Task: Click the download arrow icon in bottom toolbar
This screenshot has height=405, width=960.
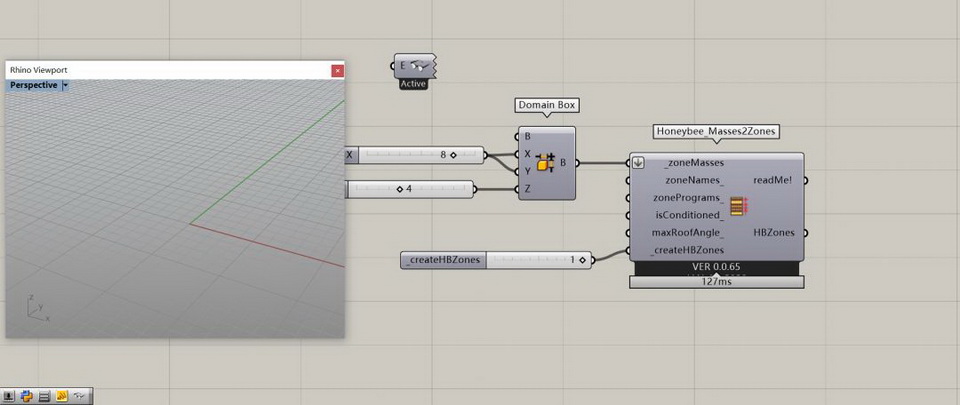Action: pyautogui.click(x=10, y=397)
